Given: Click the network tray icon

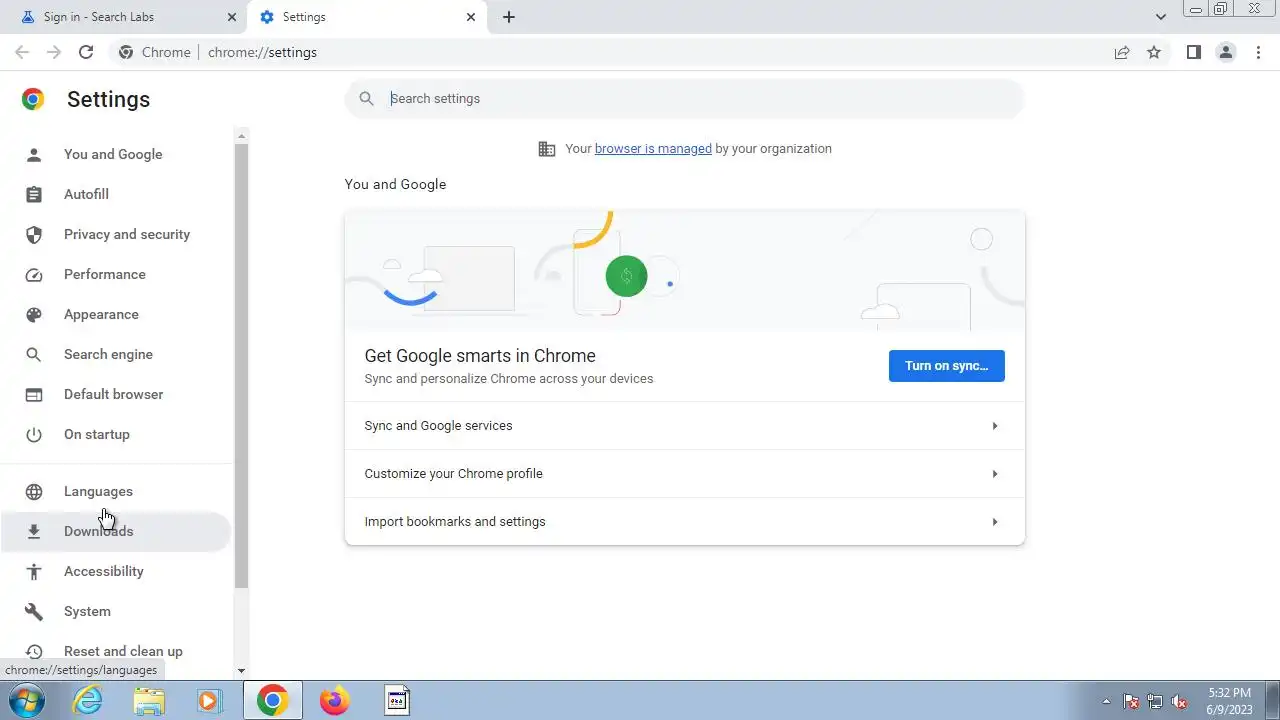Looking at the screenshot, I should tap(1155, 701).
